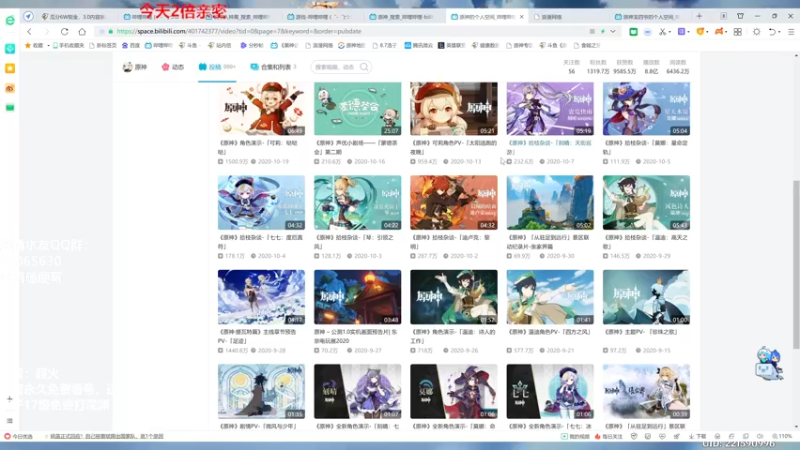The image size is (800, 450).
Task: Open the four-squares apps grid icon
Action: click(738, 32)
